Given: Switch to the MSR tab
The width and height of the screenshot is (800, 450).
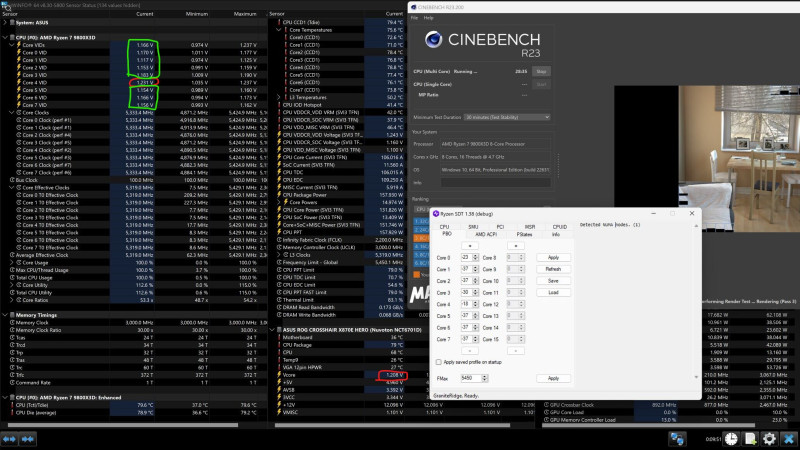Looking at the screenshot, I should [x=530, y=227].
